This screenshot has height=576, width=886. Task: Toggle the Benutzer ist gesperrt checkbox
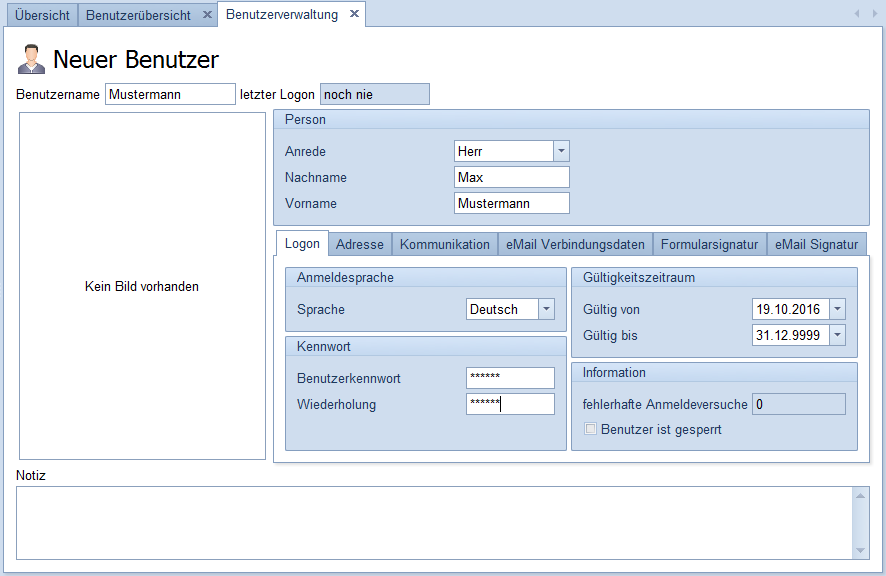point(591,430)
